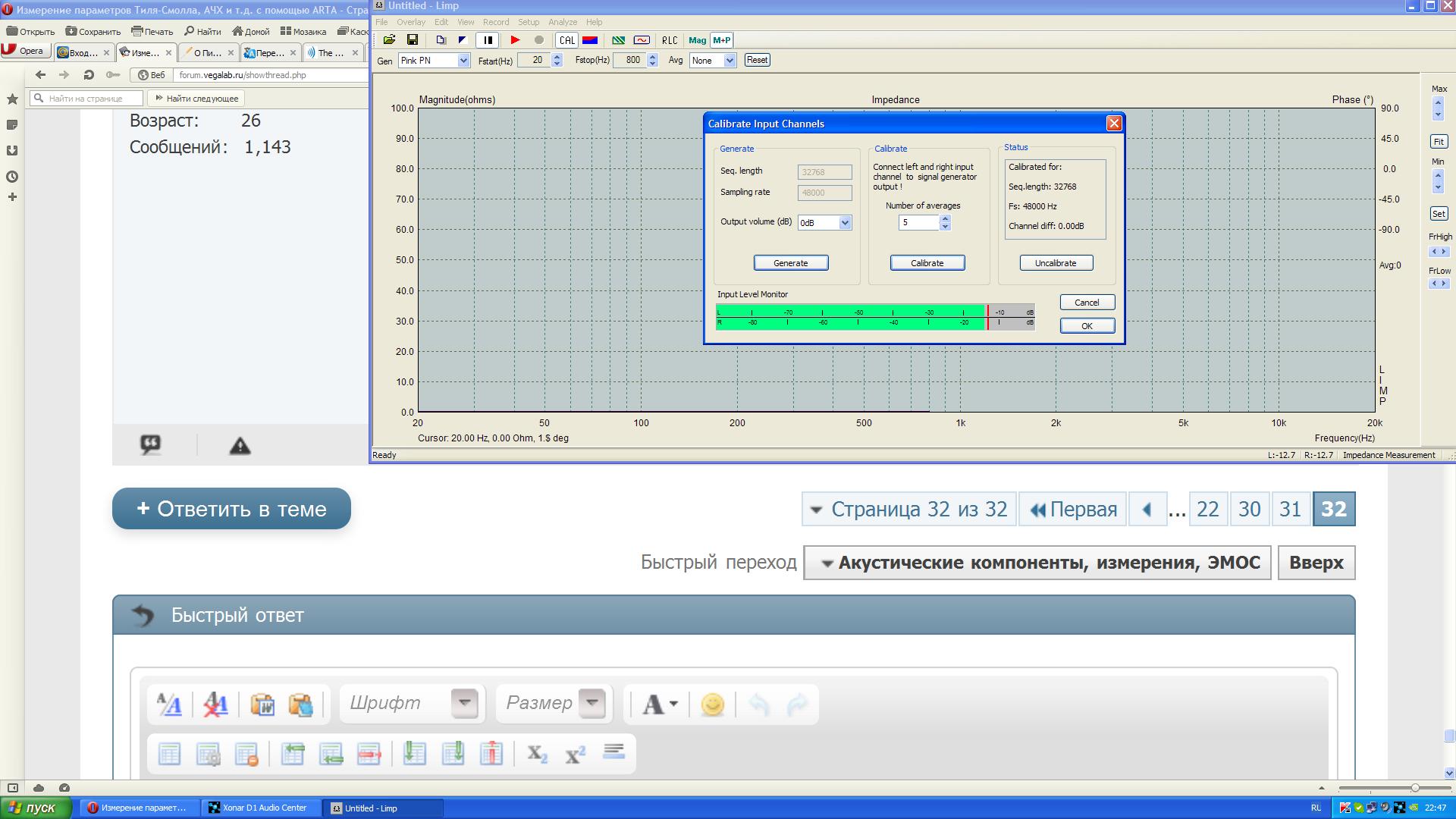
Task: Open the Setup menu in Limp
Action: 529,22
